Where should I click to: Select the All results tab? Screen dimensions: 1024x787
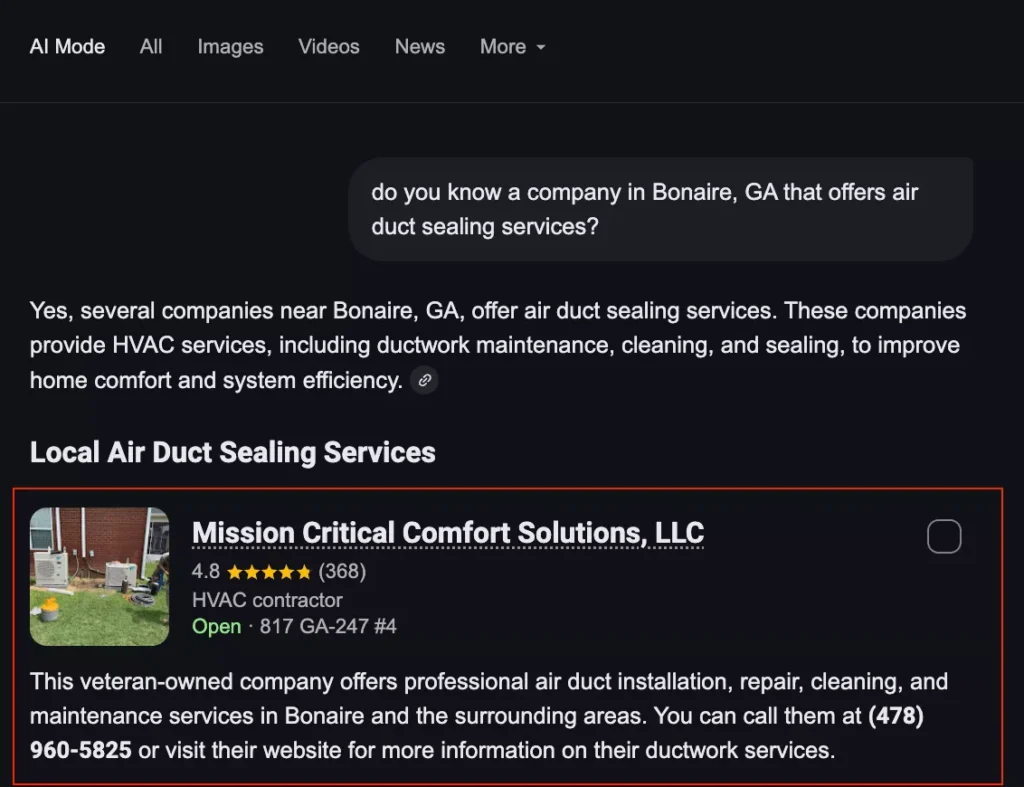point(150,47)
